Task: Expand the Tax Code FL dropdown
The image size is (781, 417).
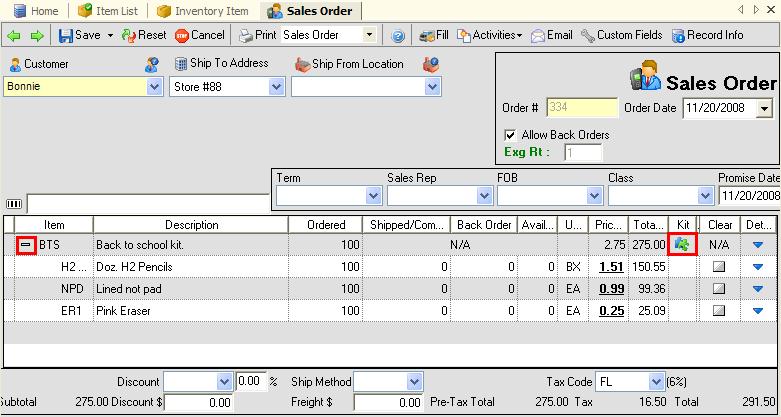Action: tap(656, 381)
